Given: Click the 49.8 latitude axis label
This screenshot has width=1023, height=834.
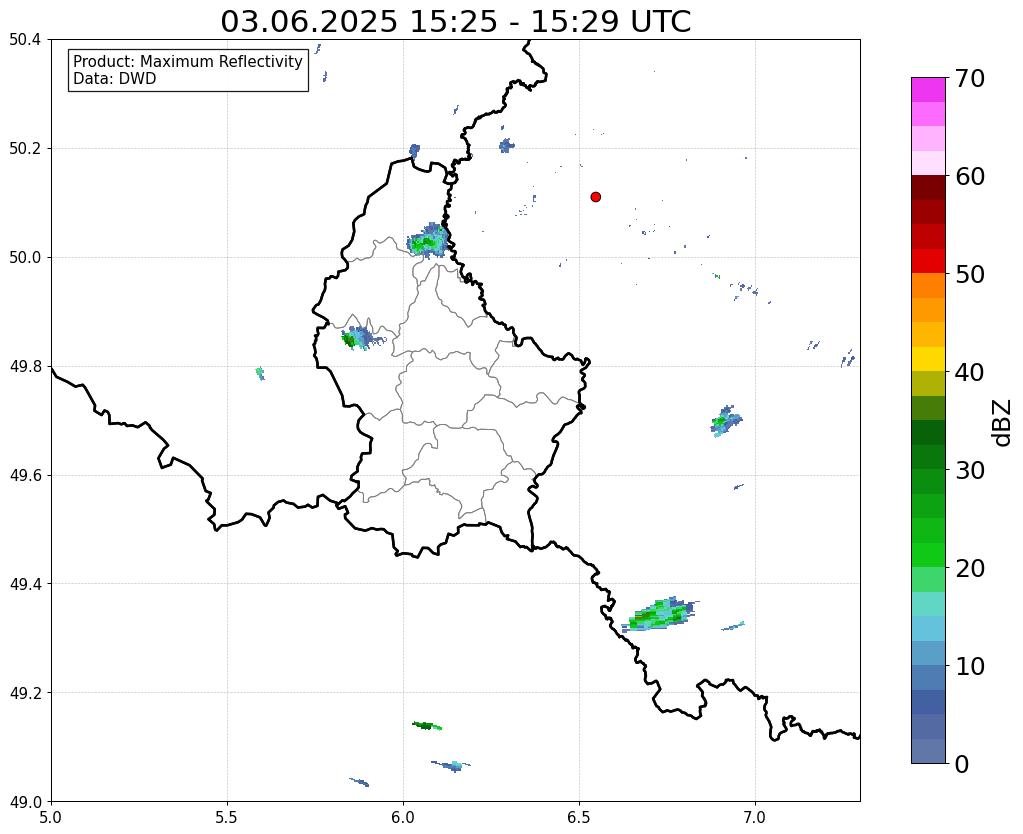Looking at the screenshot, I should point(25,366).
